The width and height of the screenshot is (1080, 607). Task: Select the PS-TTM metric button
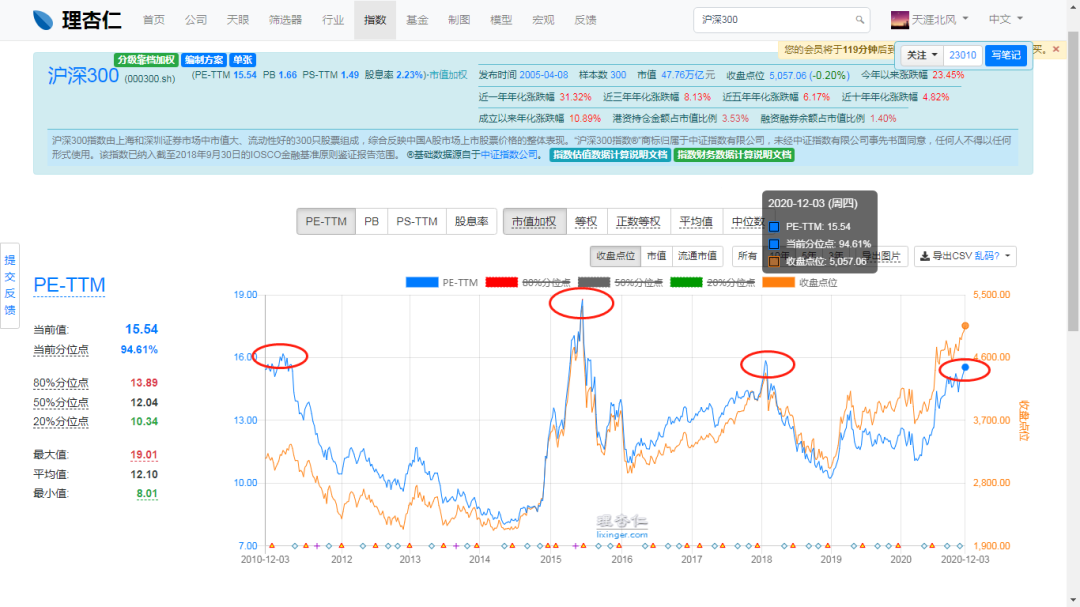click(417, 222)
